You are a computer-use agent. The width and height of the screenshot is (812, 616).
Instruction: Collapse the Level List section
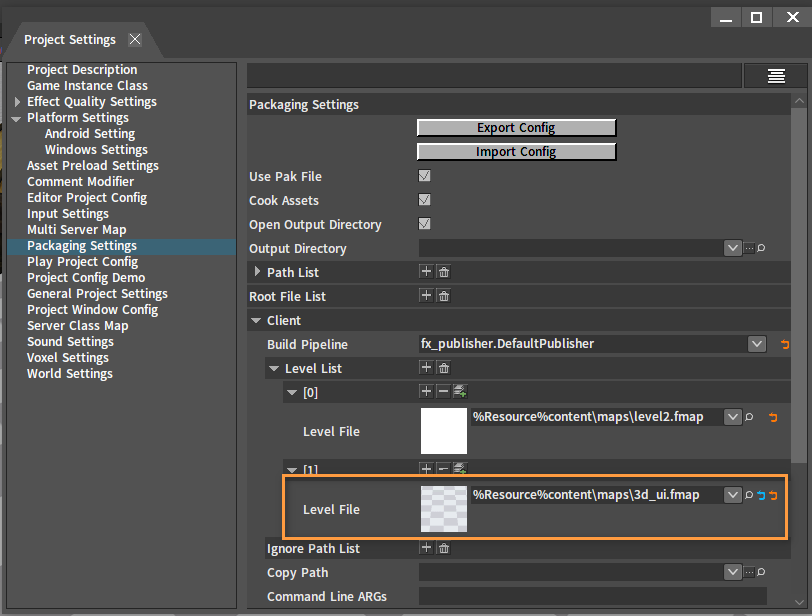[274, 369]
